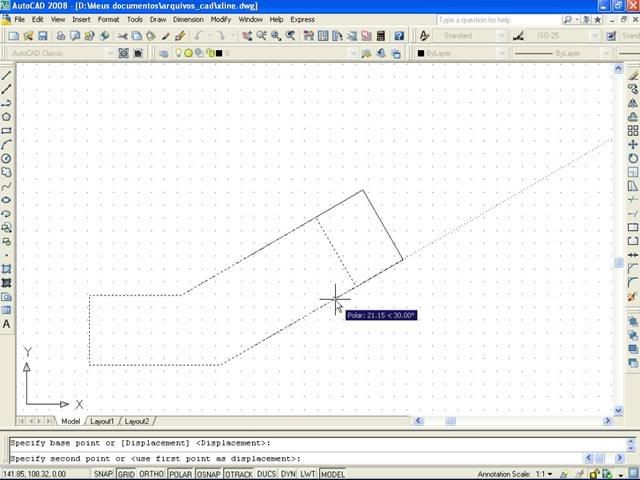This screenshot has height=480, width=640.
Task: Open the File menu
Action: 20,19
